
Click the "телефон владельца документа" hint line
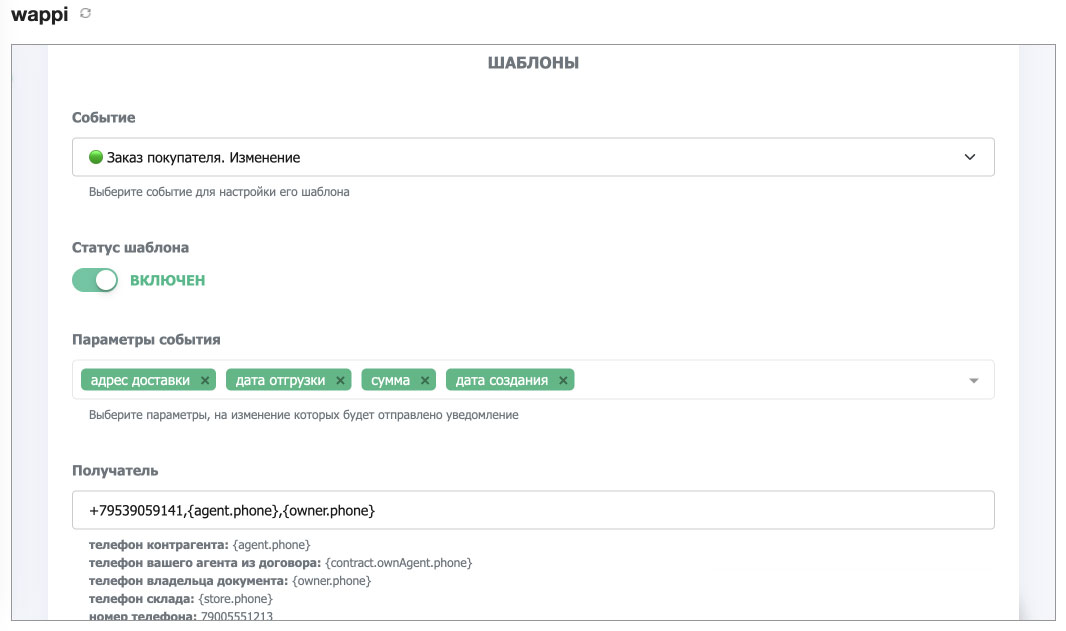coord(230,581)
